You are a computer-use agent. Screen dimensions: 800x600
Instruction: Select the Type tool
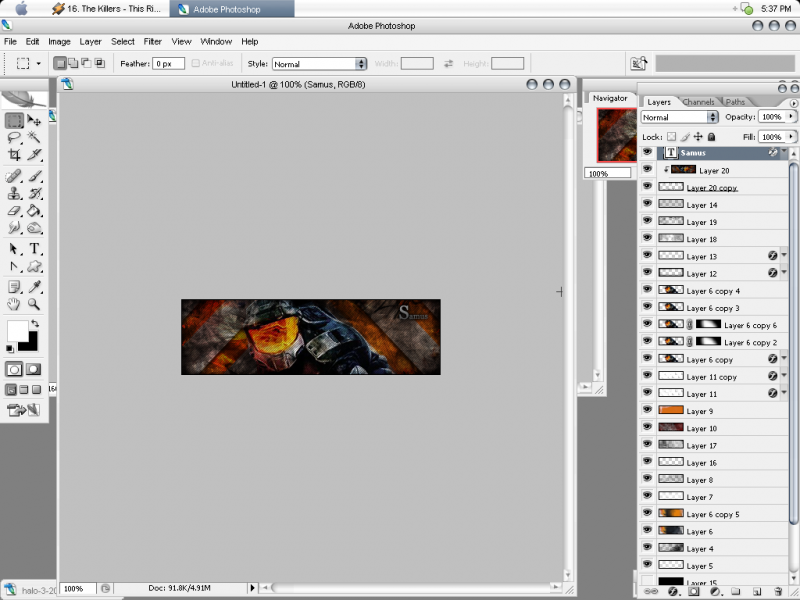tap(34, 249)
